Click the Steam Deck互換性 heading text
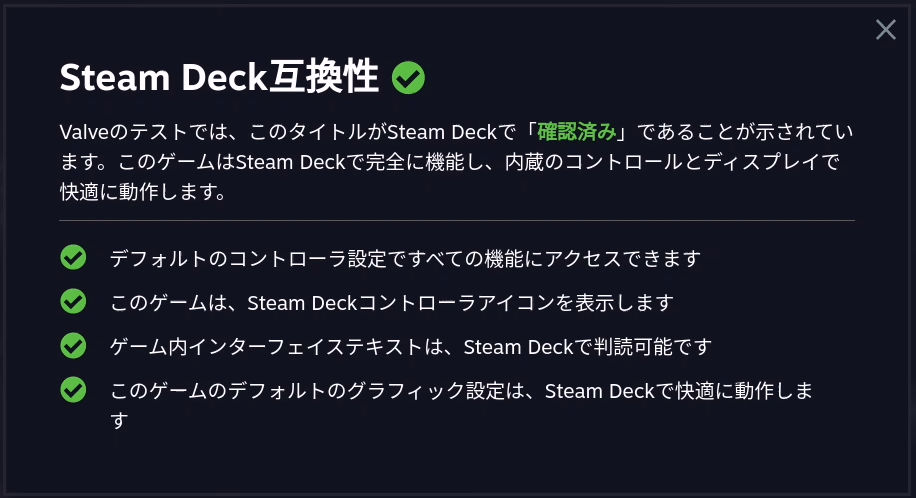 (219, 77)
